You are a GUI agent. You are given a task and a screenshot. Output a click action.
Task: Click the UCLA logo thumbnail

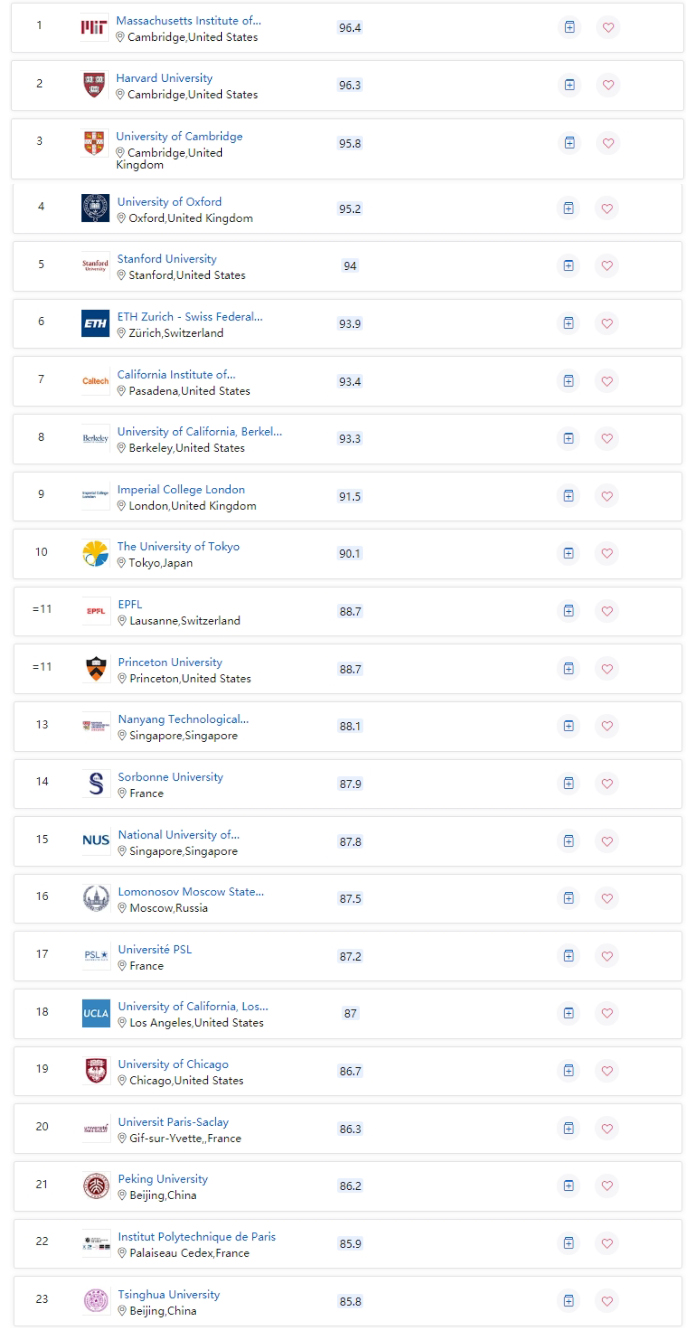[x=95, y=1013]
